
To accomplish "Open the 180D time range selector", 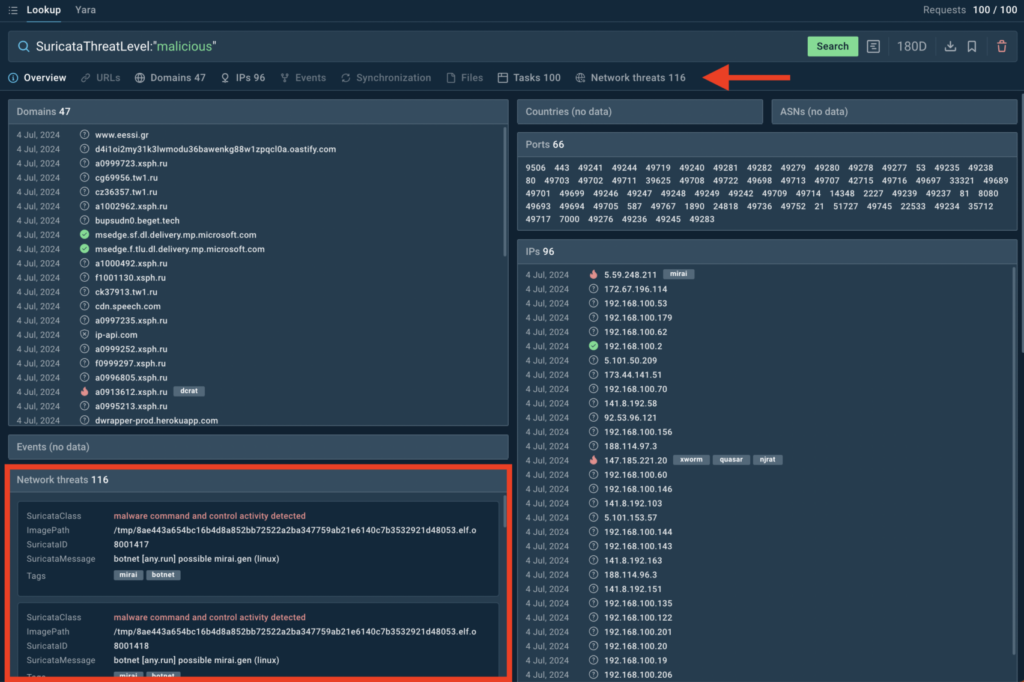I will (911, 46).
